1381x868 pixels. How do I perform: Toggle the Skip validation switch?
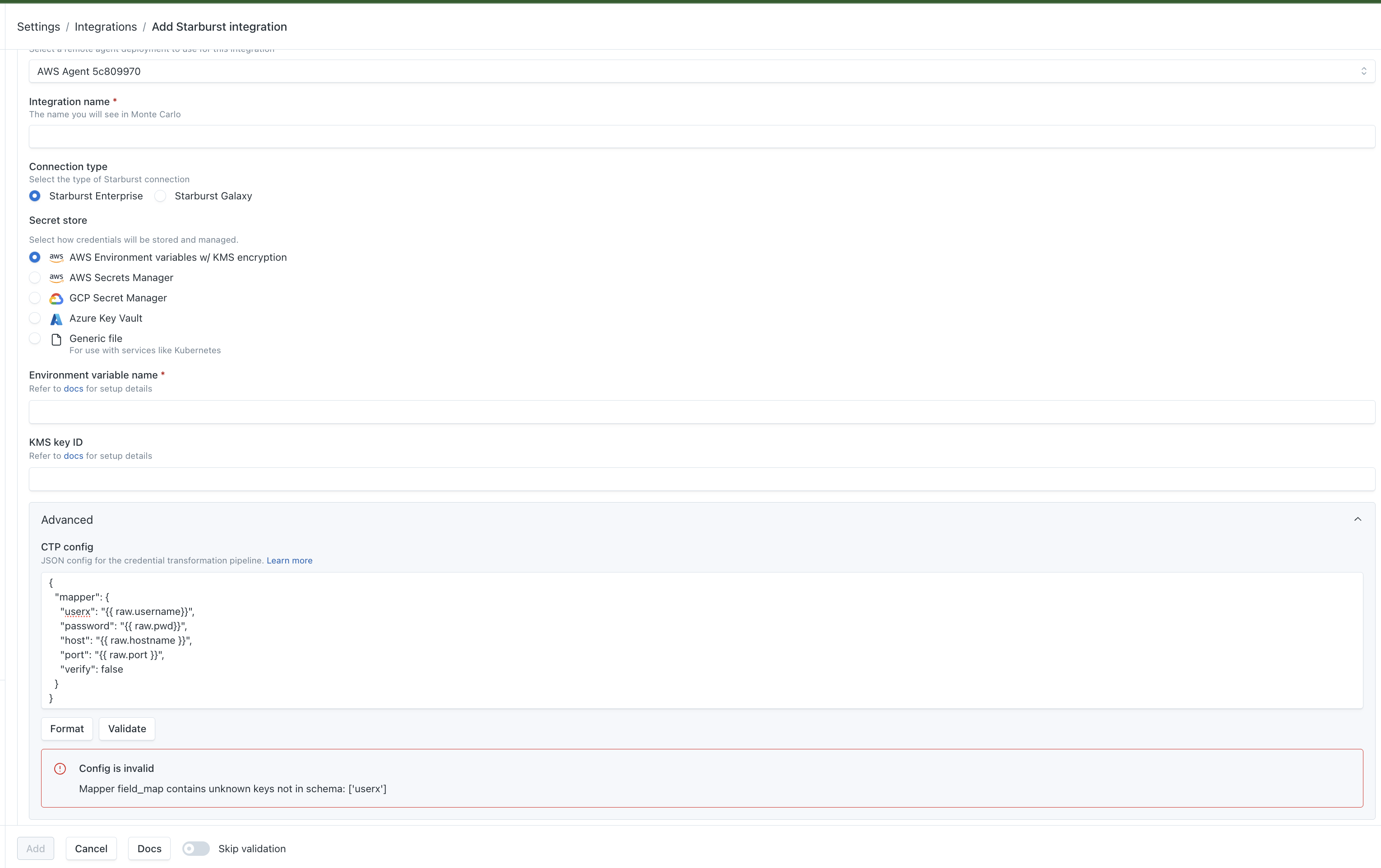point(196,848)
